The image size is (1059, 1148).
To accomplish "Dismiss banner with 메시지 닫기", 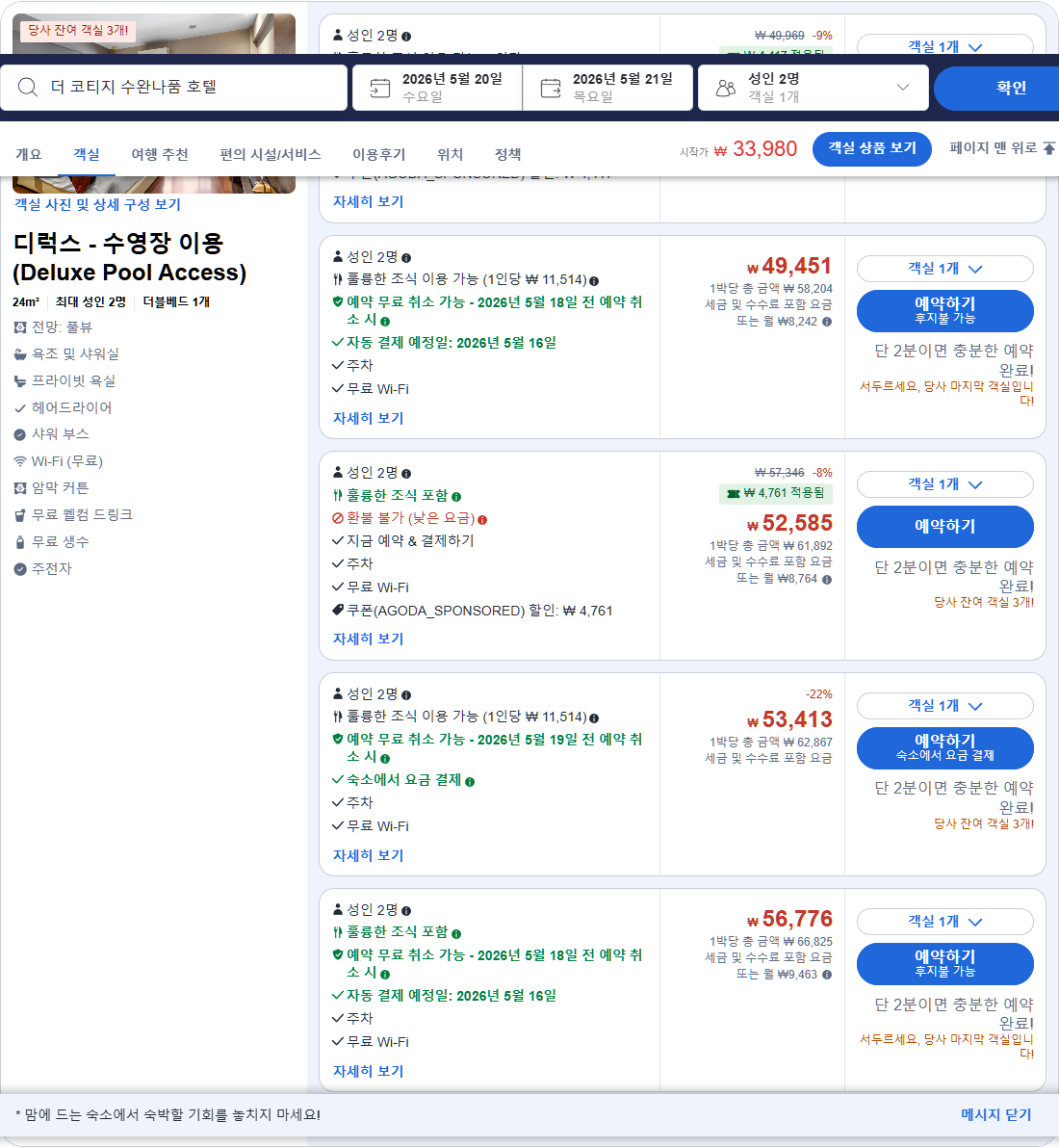I will pos(996,1114).
